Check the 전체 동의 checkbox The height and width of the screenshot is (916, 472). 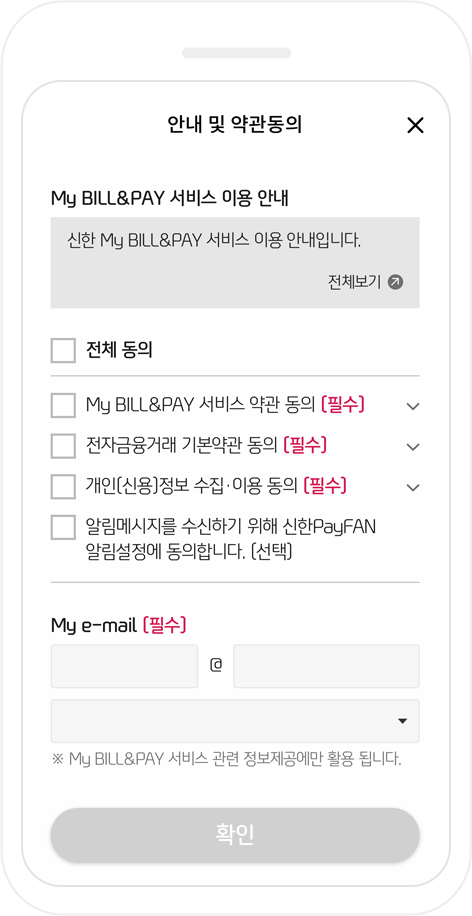[63, 351]
